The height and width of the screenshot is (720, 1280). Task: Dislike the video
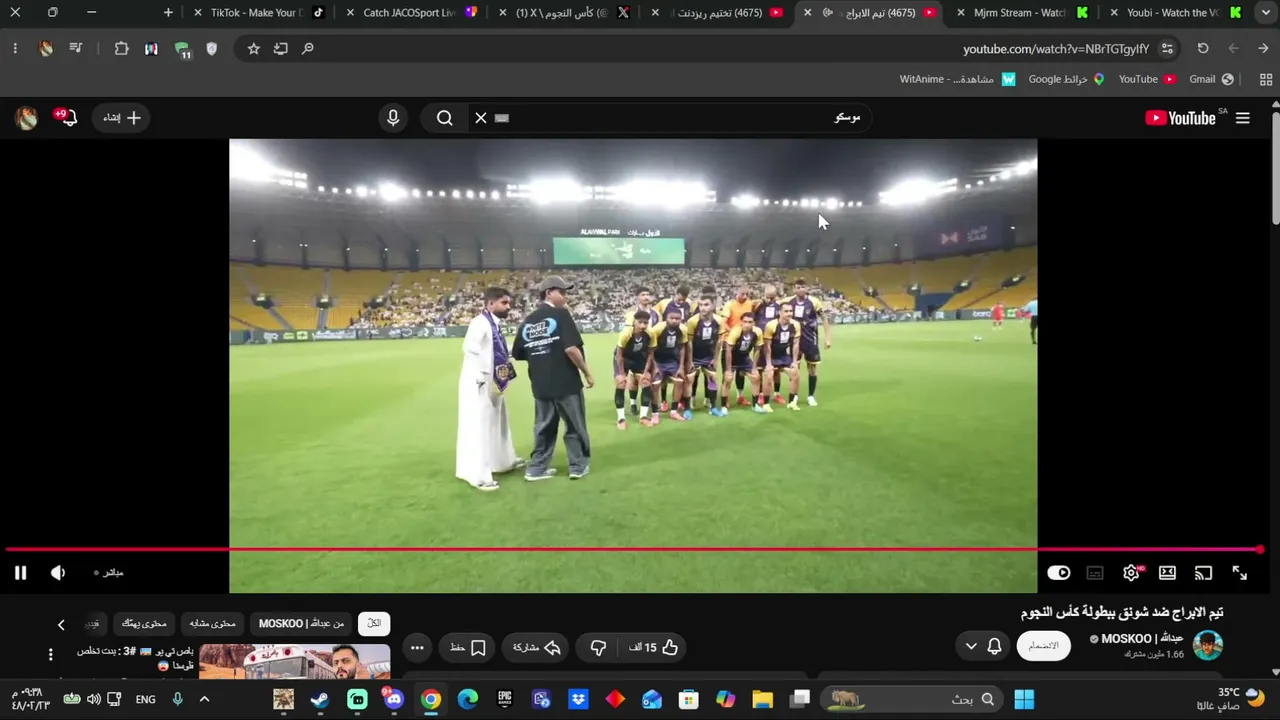(x=598, y=647)
